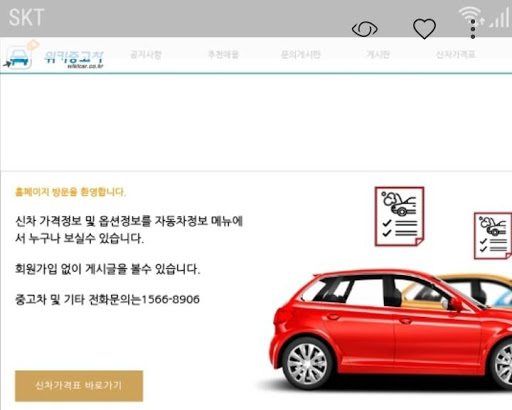
Task: Open the 게시판 menu item
Action: click(378, 54)
